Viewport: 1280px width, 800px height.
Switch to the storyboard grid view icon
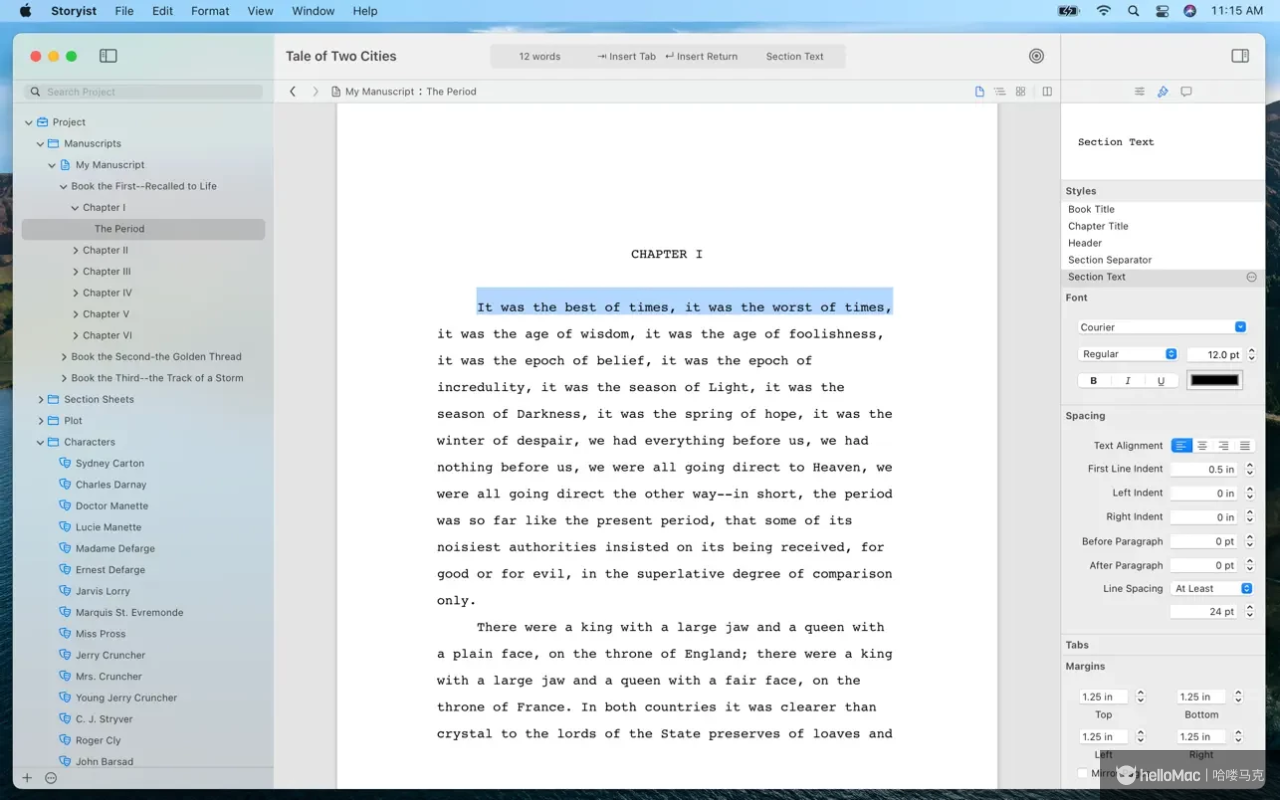pyautogui.click(x=1021, y=91)
